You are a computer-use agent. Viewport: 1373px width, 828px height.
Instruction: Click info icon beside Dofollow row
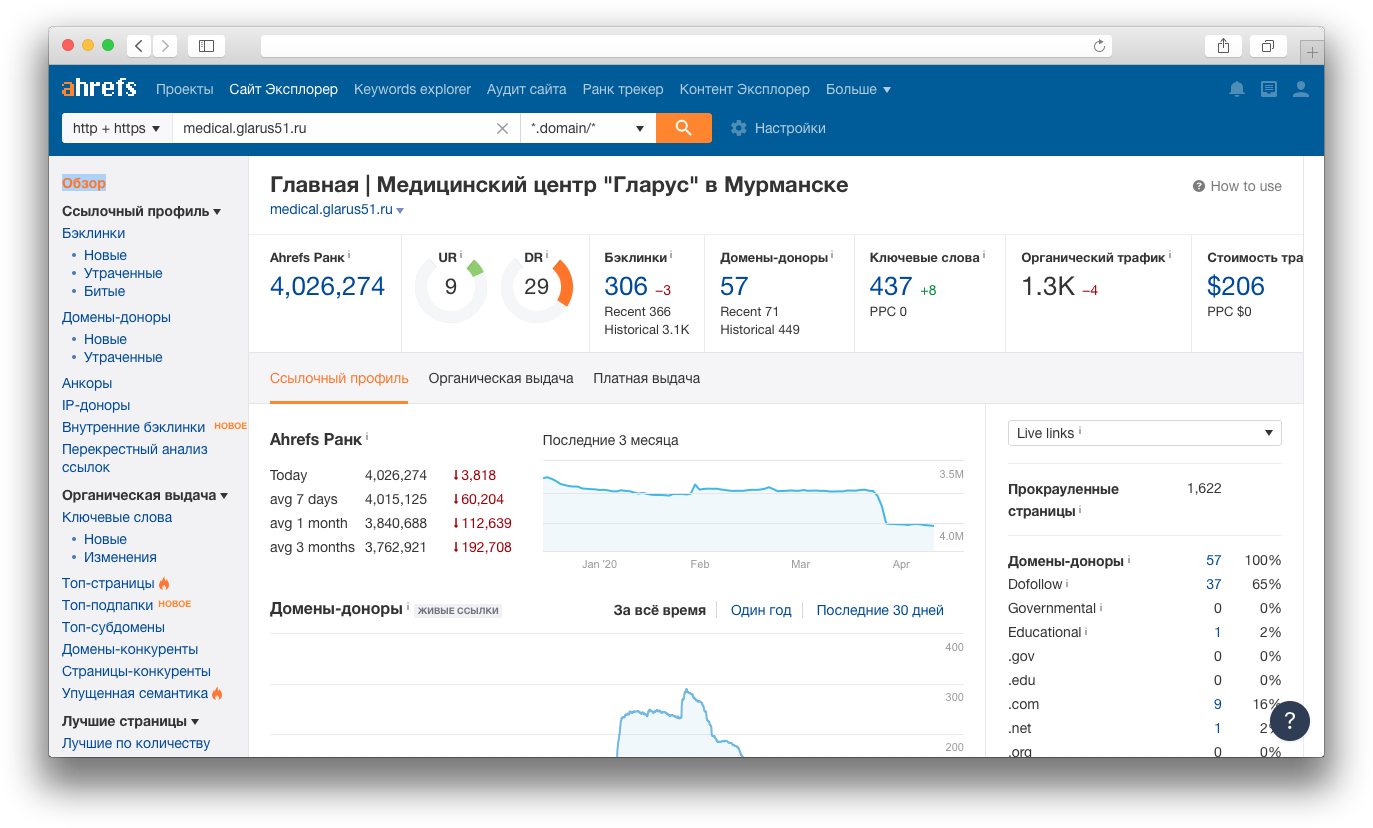[x=1067, y=584]
